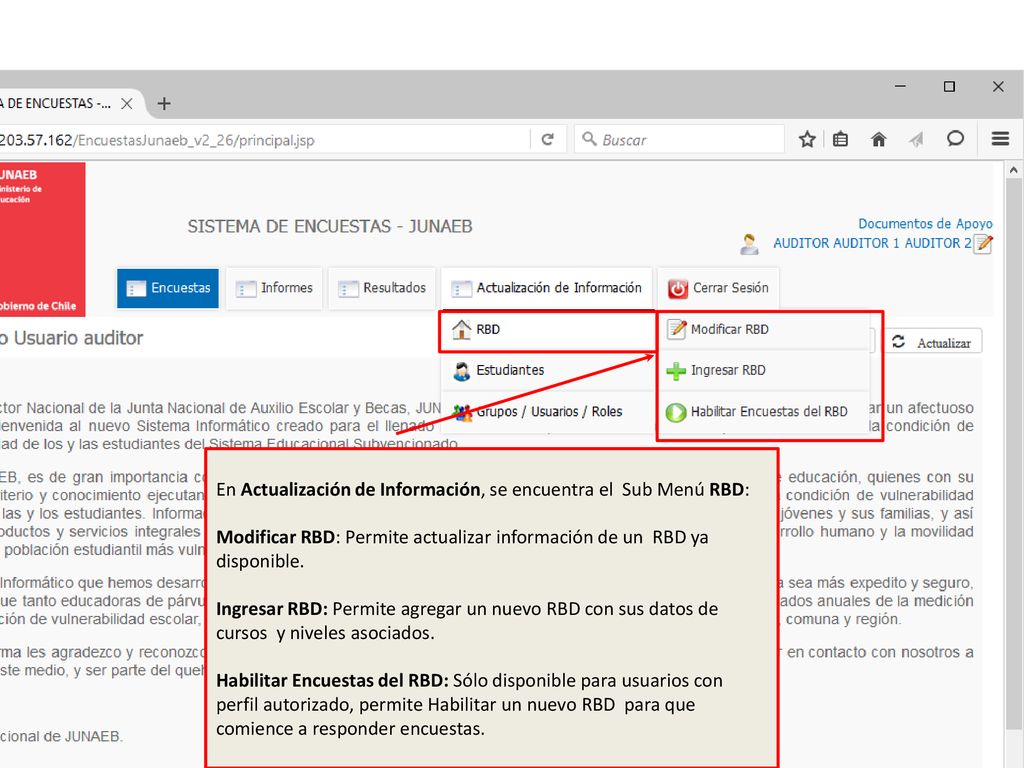Click the JUNAEB red logo

pos(40,239)
